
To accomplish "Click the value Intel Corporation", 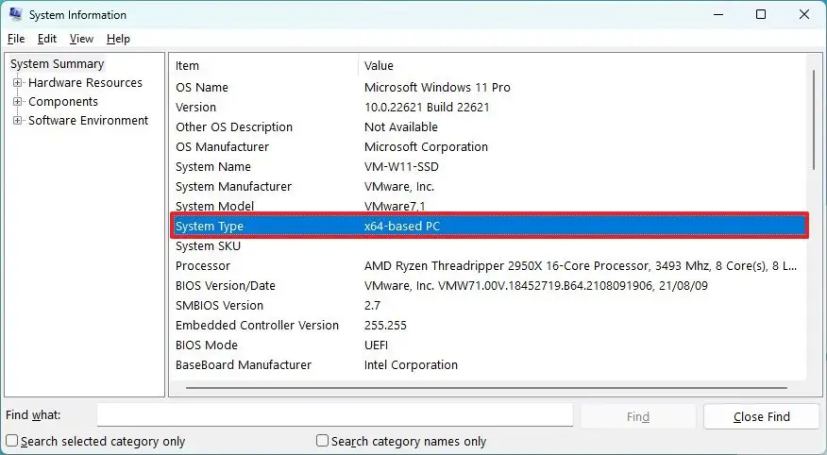I will coord(411,365).
